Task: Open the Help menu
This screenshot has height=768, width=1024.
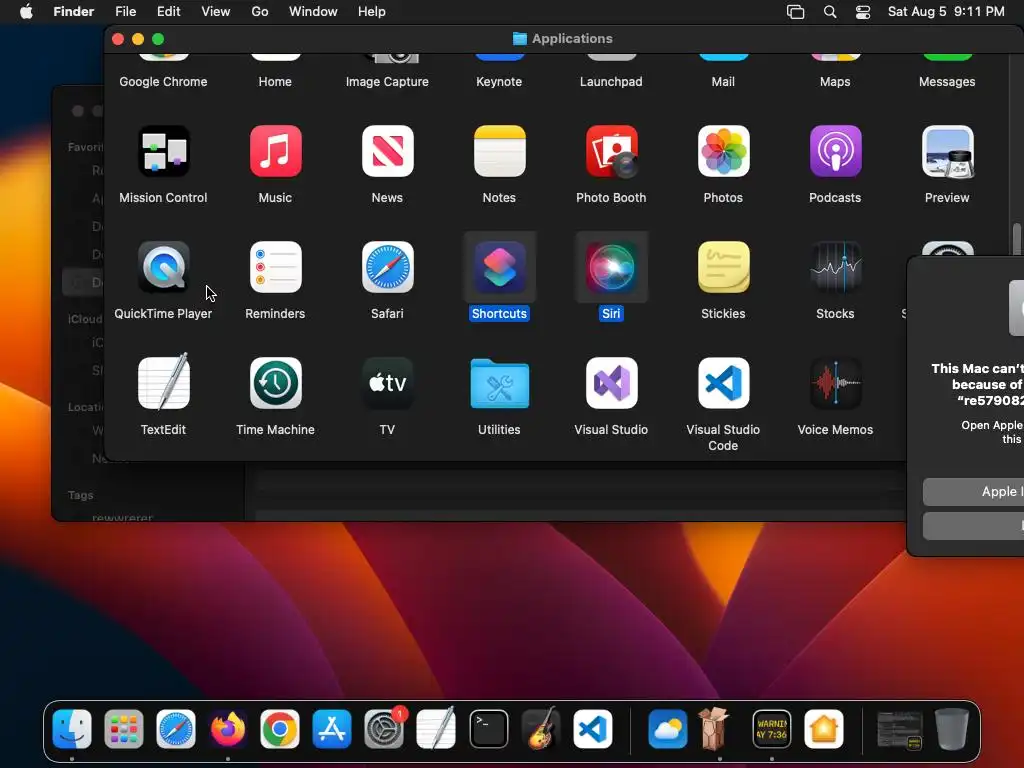Action: pyautogui.click(x=372, y=12)
